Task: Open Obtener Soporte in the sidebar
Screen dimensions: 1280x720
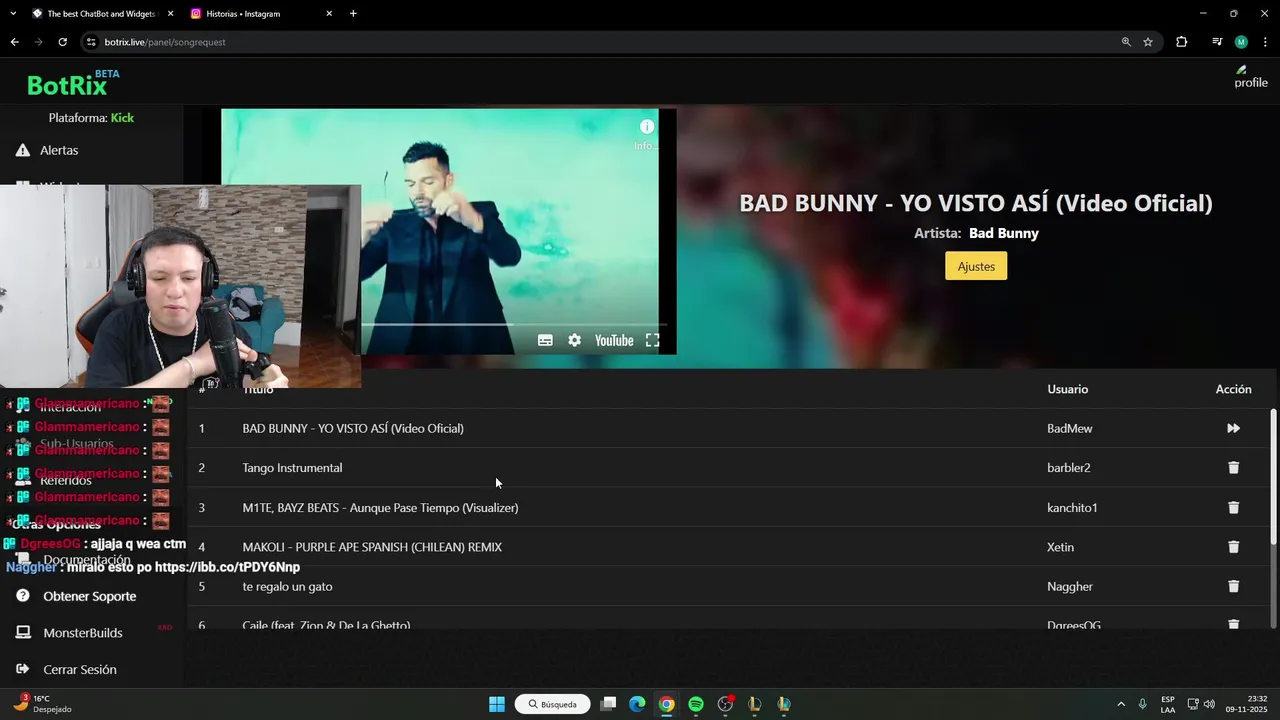Action: pos(90,596)
